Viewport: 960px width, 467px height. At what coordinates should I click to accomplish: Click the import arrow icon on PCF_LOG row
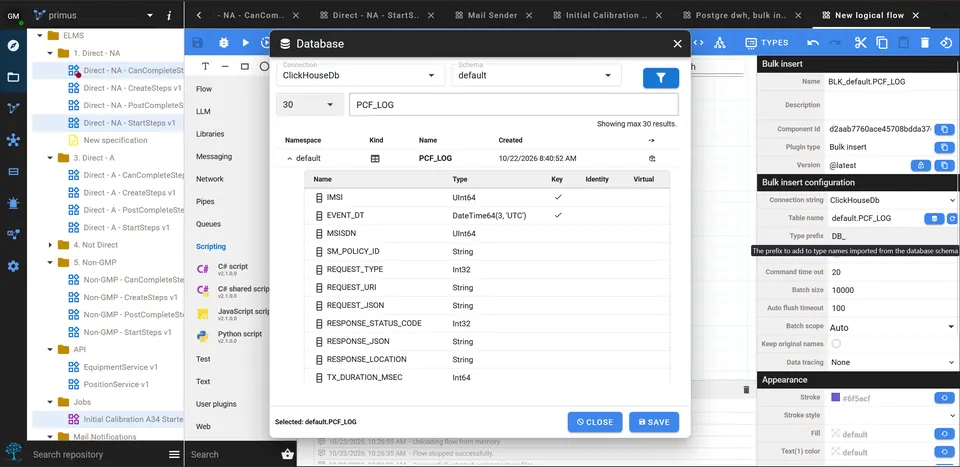tap(652, 159)
